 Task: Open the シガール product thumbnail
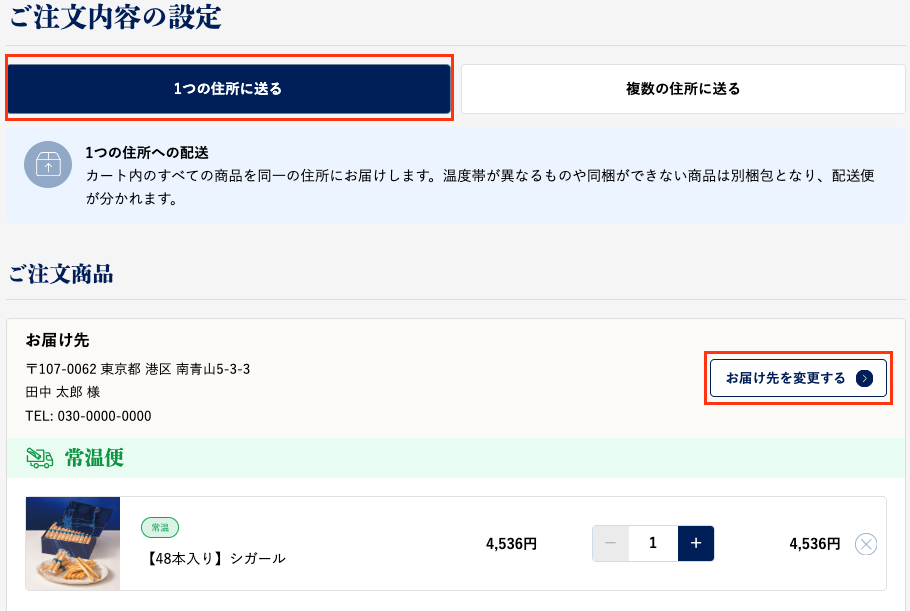pos(73,544)
